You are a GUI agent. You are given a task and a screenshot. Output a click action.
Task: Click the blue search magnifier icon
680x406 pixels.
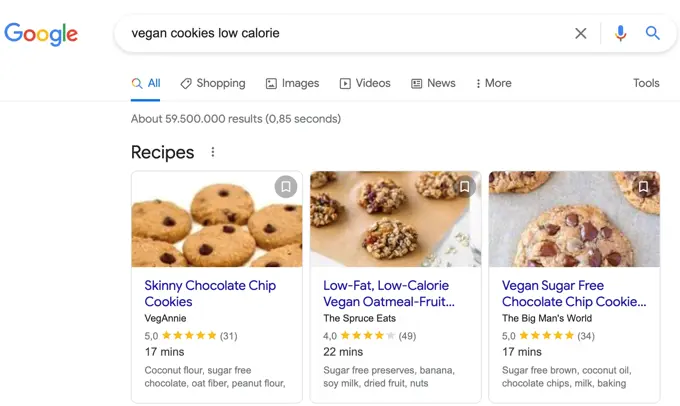[652, 33]
